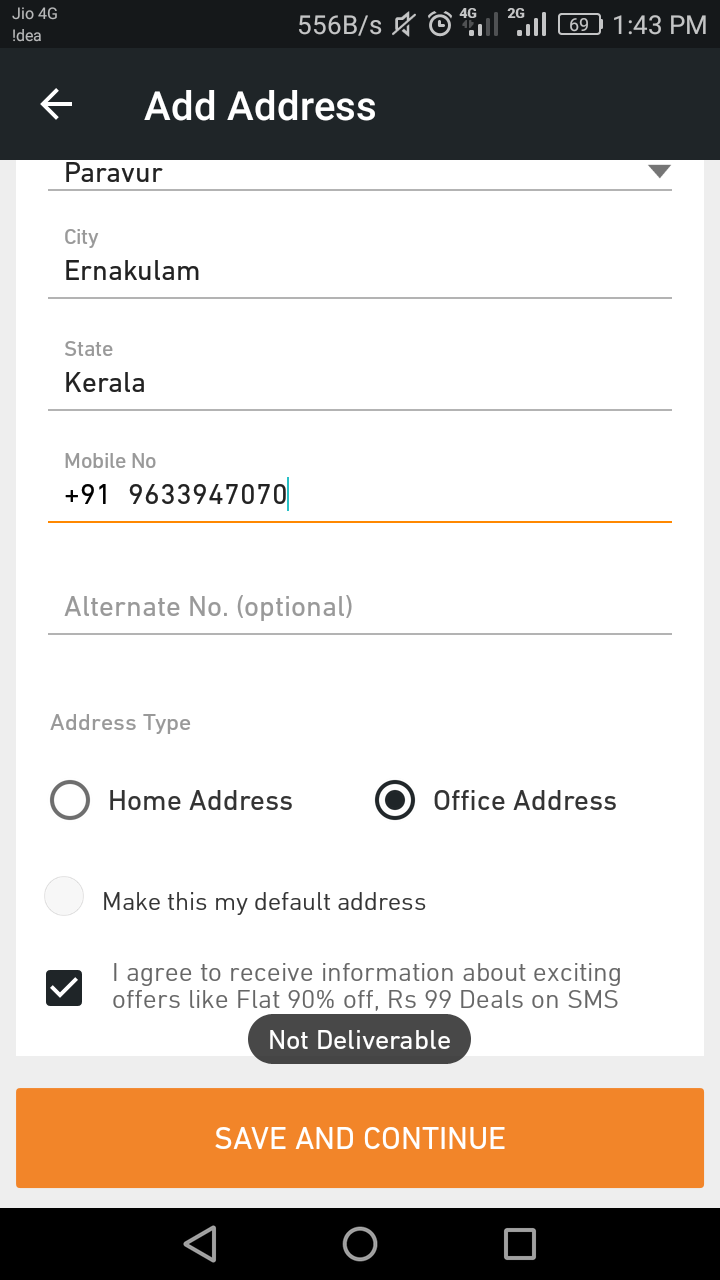Uncheck the SMS offers agreement checkbox
The width and height of the screenshot is (720, 1280).
click(64, 988)
